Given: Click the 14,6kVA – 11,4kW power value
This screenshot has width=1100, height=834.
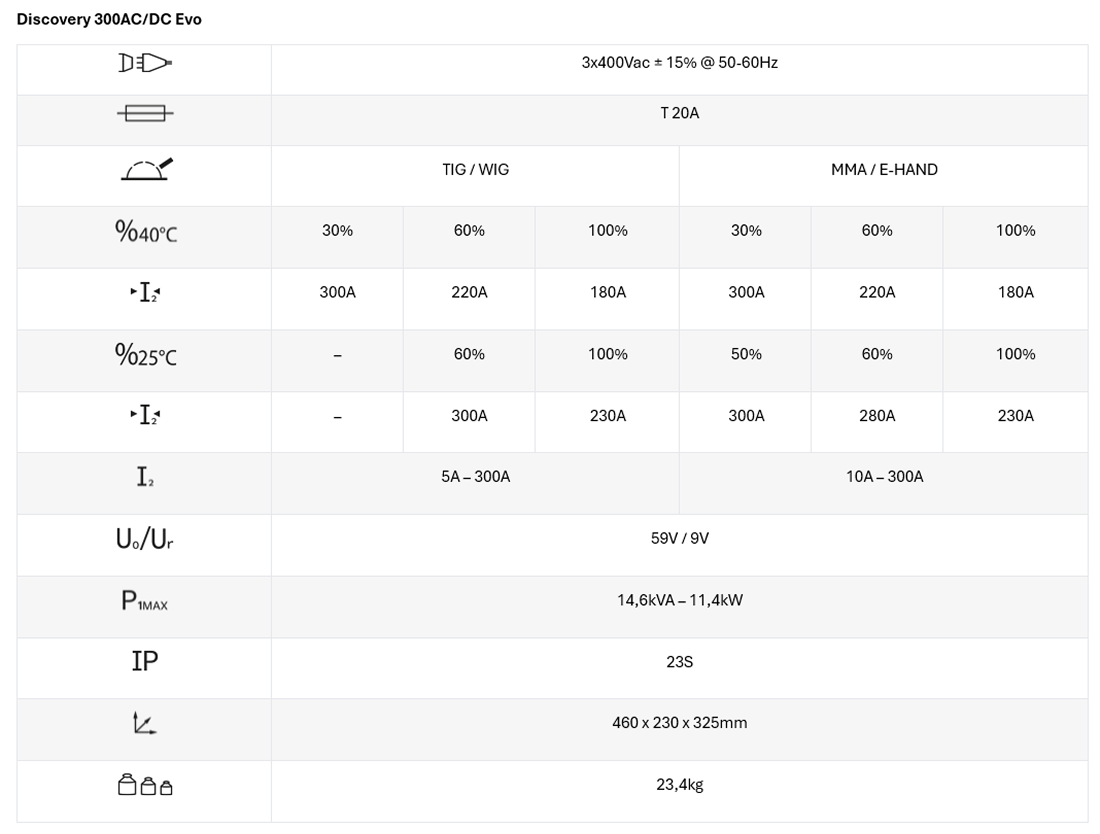Looking at the screenshot, I should (x=679, y=601).
